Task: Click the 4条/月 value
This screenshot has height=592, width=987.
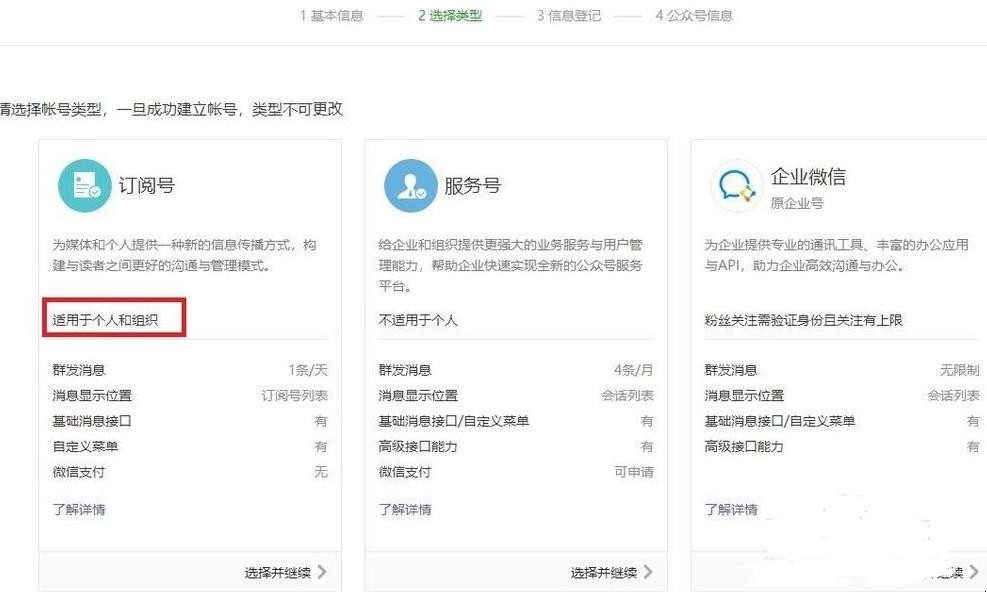Action: click(634, 370)
